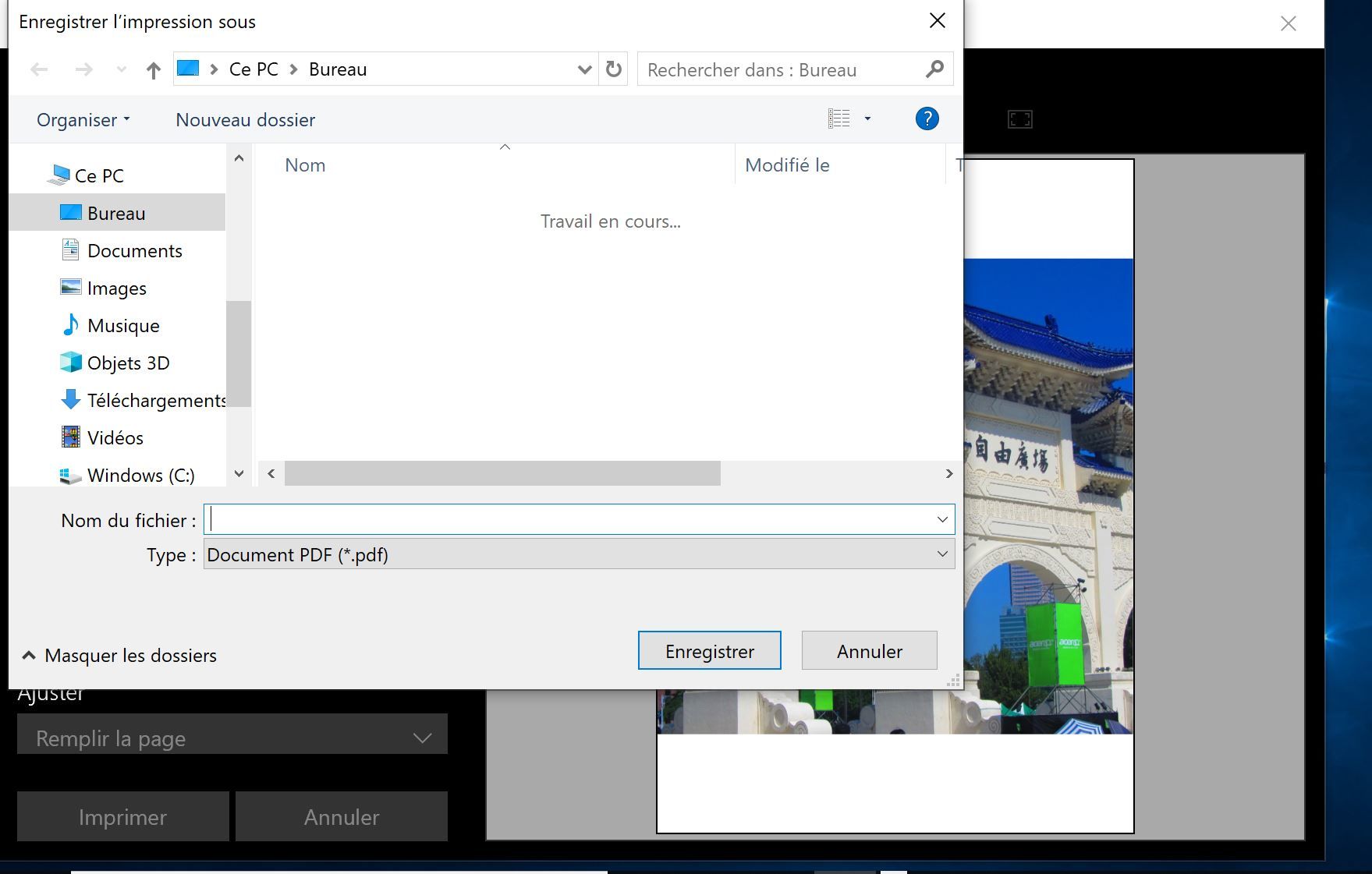
Task: Click Annuler in the print window
Action: pos(342,816)
